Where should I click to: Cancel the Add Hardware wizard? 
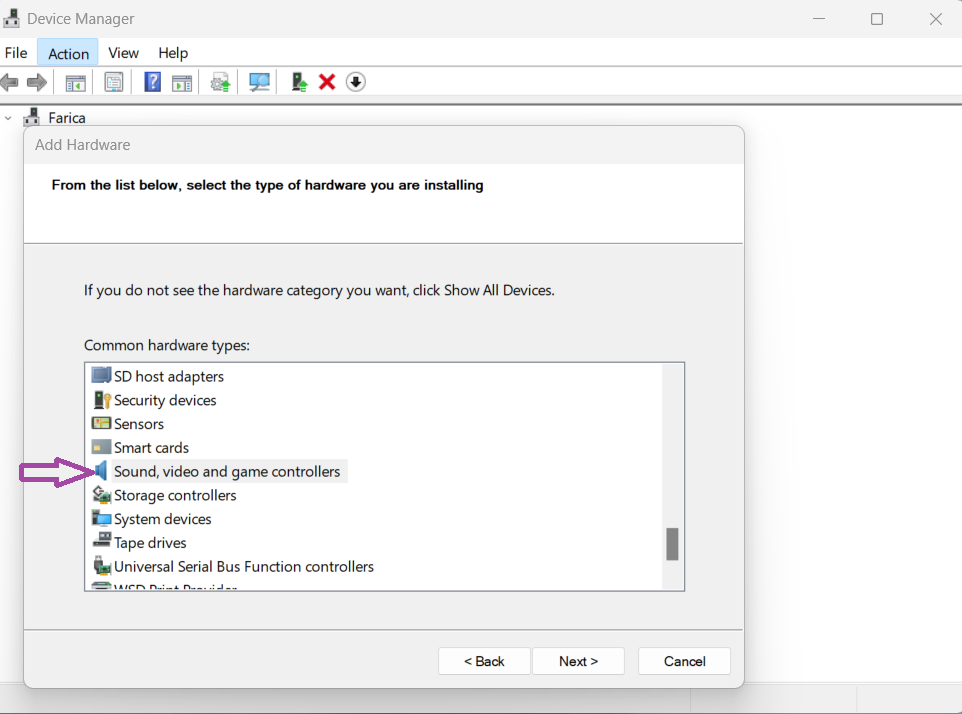[684, 661]
